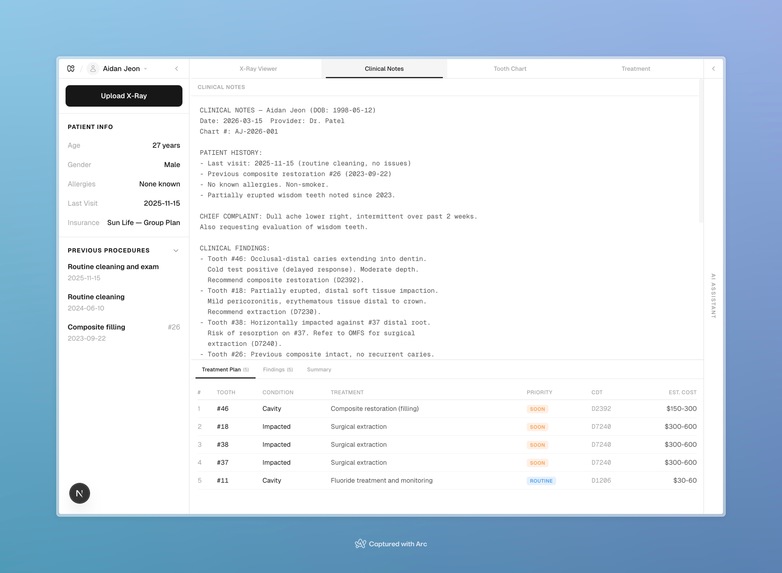Click the Tooth column header

pyautogui.click(x=225, y=392)
